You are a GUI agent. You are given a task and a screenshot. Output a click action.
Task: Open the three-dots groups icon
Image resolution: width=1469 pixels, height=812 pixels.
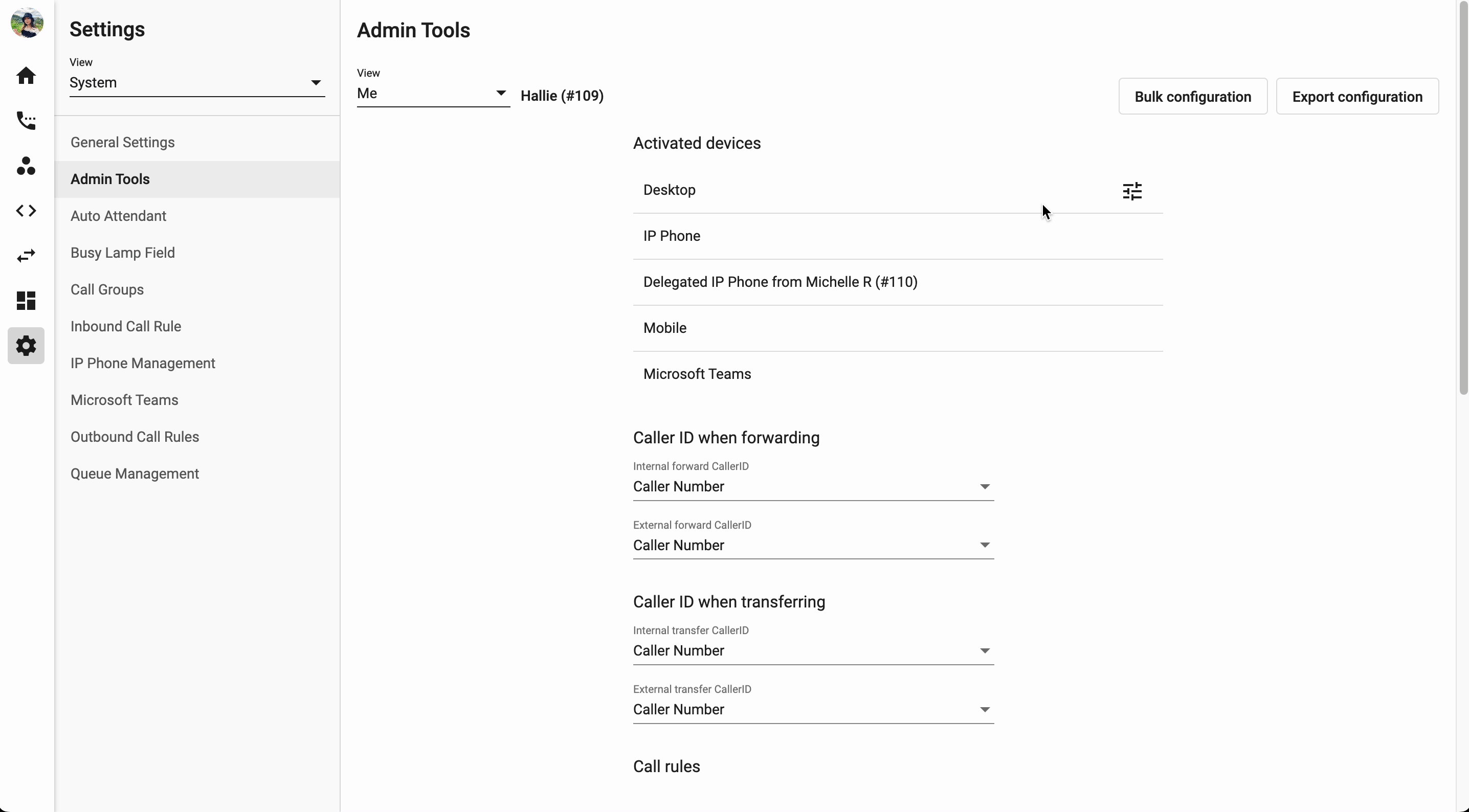(x=26, y=166)
